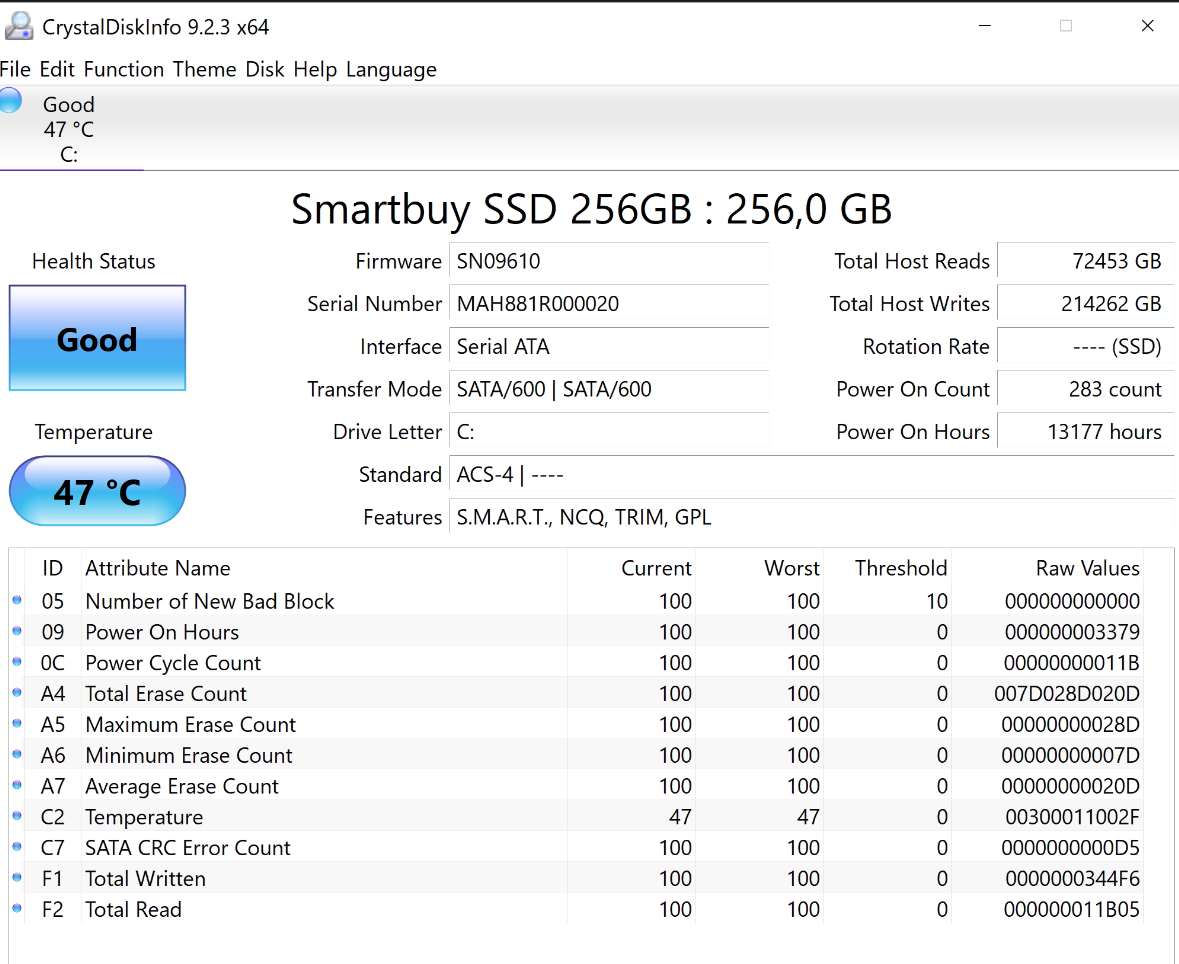Click the 47 °C temperature button
1179x964 pixels.
click(x=97, y=491)
